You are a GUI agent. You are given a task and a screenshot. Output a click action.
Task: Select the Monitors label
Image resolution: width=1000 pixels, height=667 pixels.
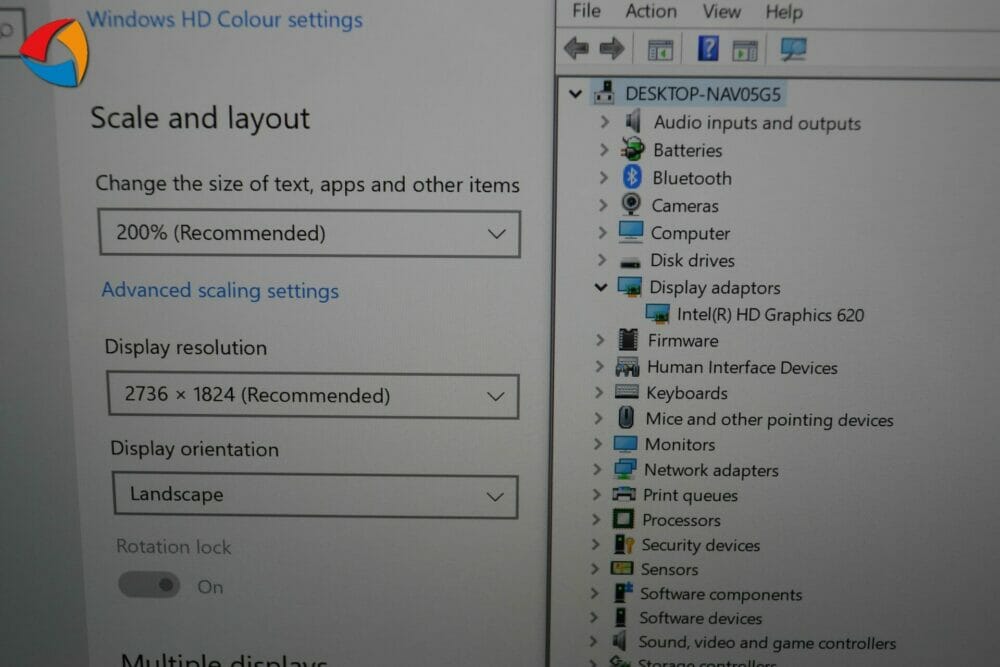[x=680, y=444]
